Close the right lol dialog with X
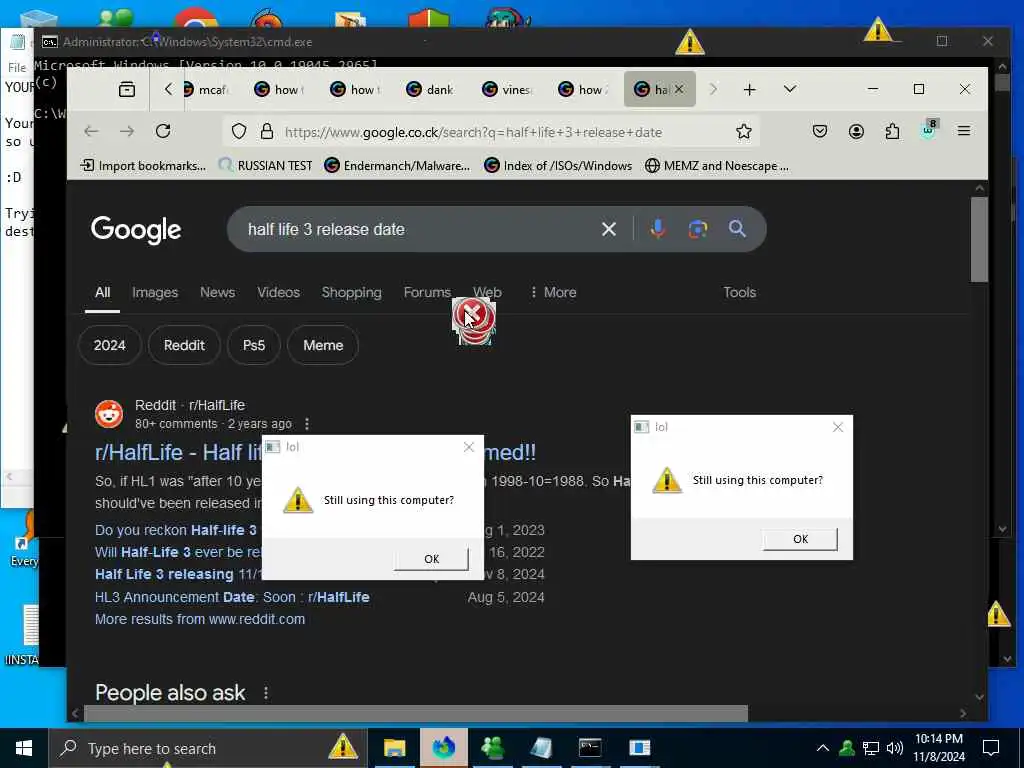This screenshot has height=768, width=1024. (x=838, y=427)
